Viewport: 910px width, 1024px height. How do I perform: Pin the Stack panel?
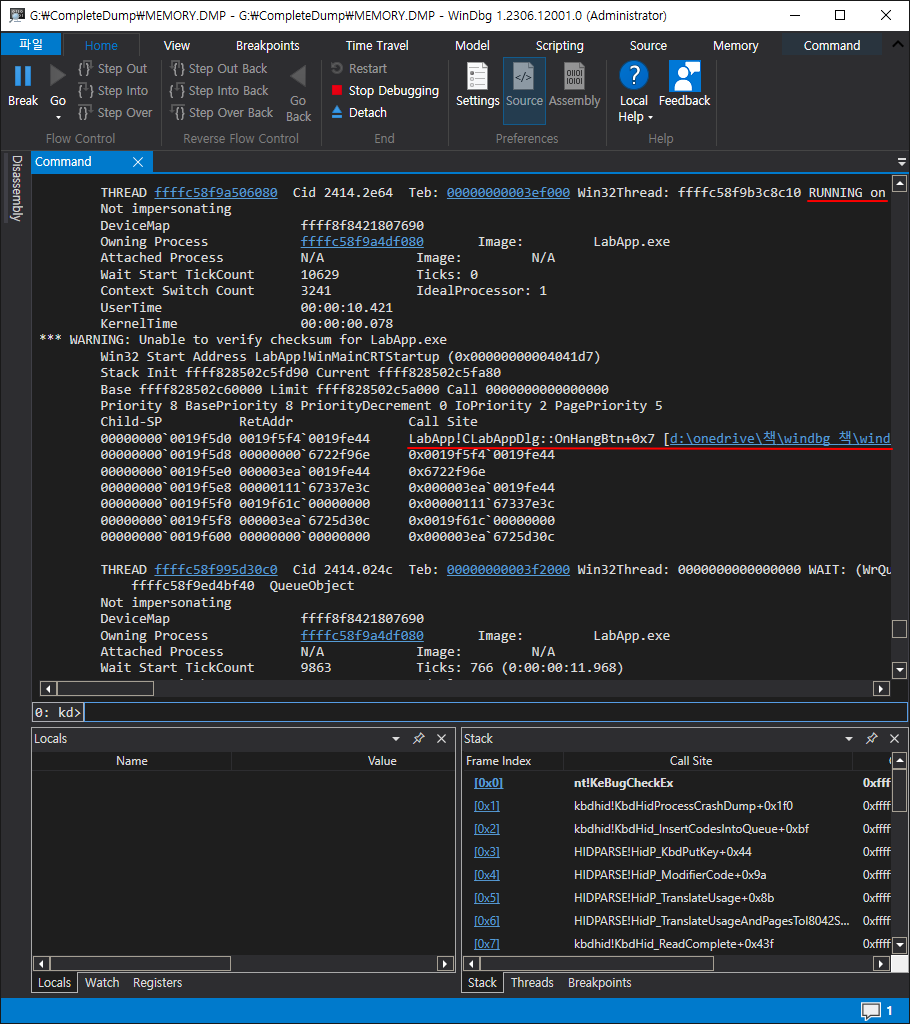[871, 739]
